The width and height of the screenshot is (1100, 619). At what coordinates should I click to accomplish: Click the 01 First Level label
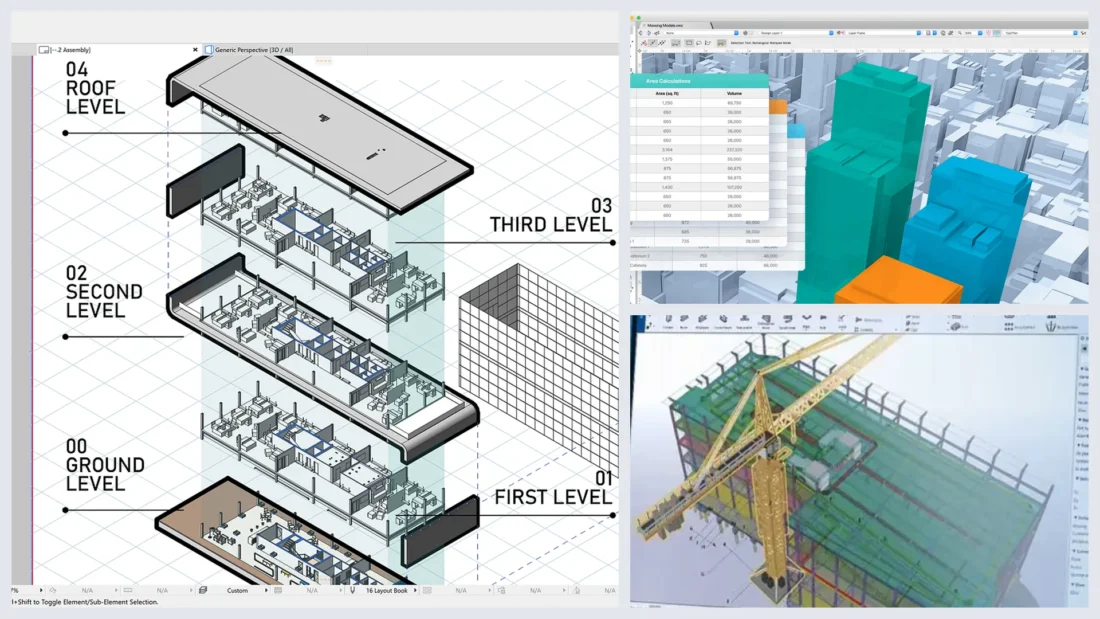pyautogui.click(x=553, y=488)
